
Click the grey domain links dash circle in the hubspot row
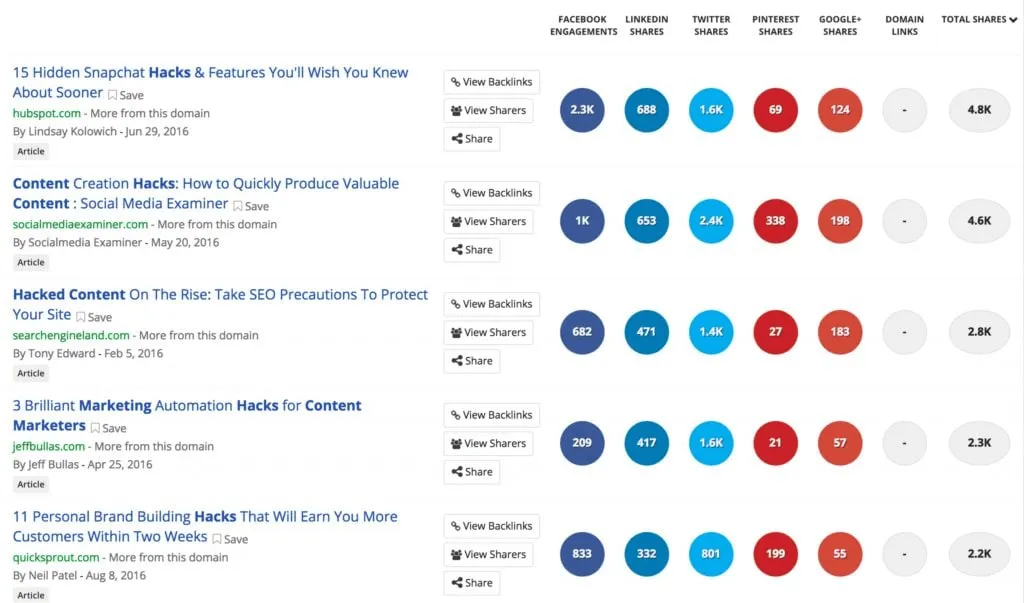point(904,111)
